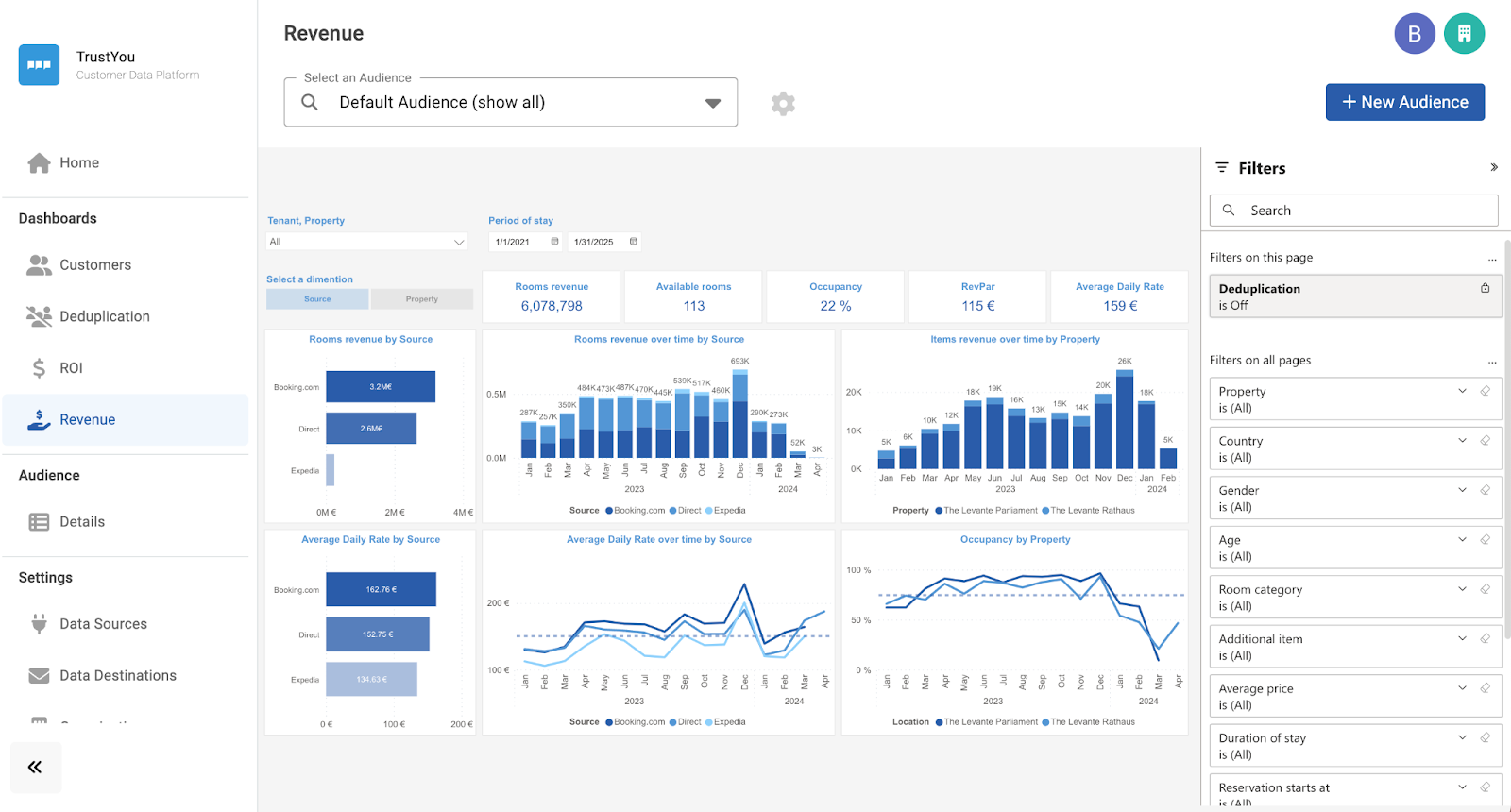Switch dimension toggle to Property
This screenshot has height=812, width=1511.
(x=422, y=299)
